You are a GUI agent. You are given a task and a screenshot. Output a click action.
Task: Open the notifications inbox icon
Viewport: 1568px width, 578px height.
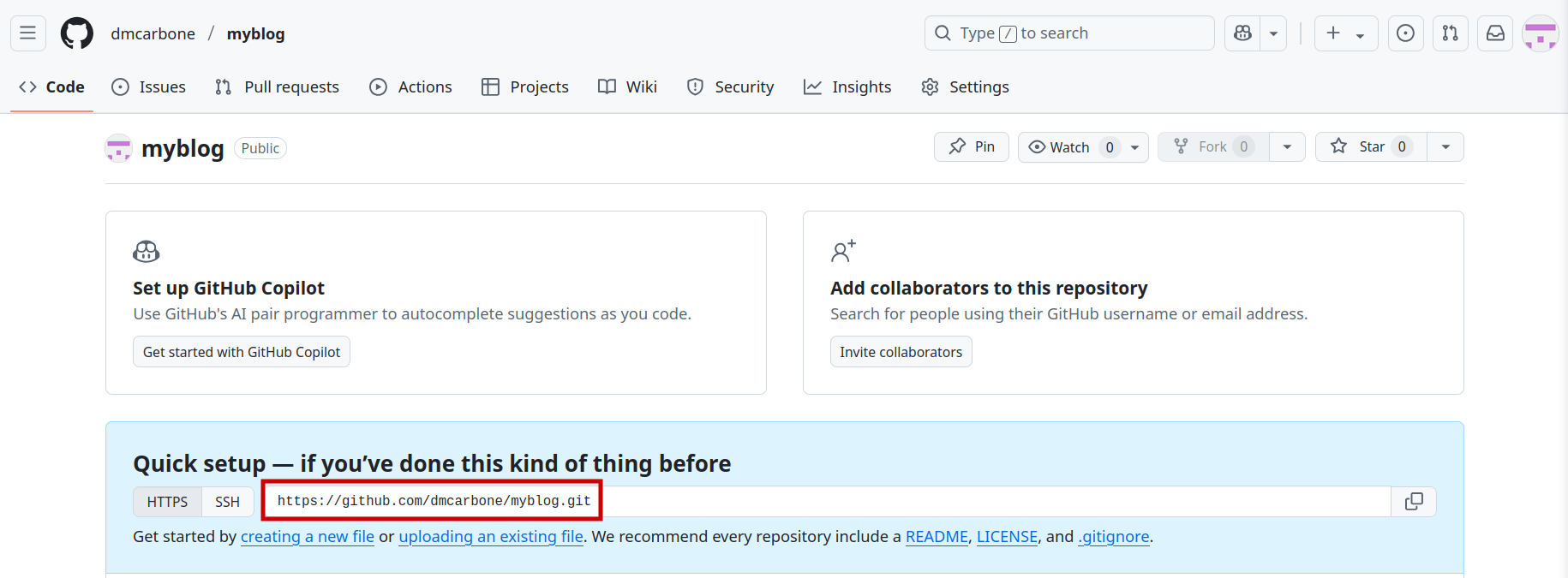[x=1495, y=33]
